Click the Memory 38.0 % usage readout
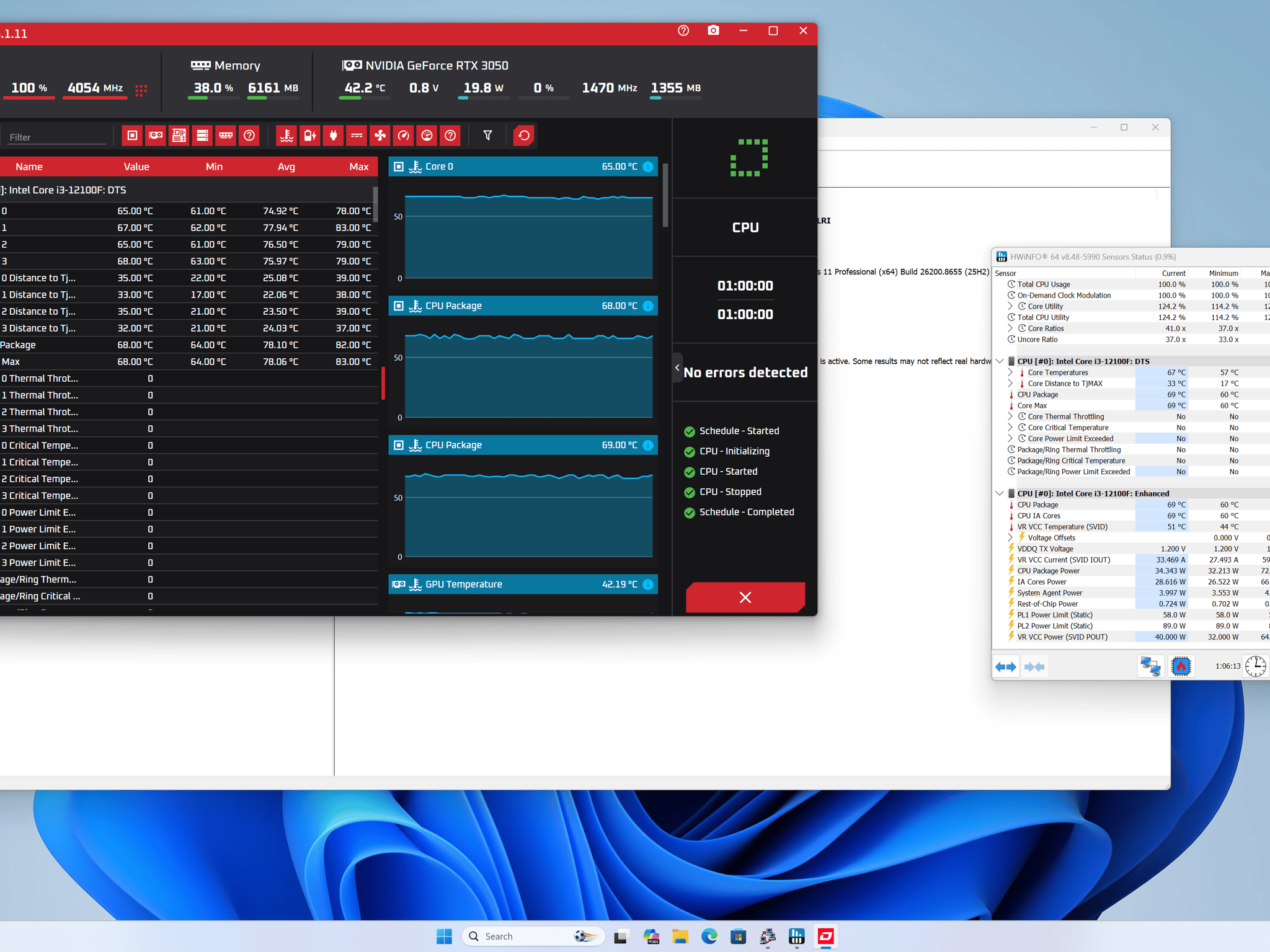This screenshot has width=1270, height=952. (x=213, y=88)
